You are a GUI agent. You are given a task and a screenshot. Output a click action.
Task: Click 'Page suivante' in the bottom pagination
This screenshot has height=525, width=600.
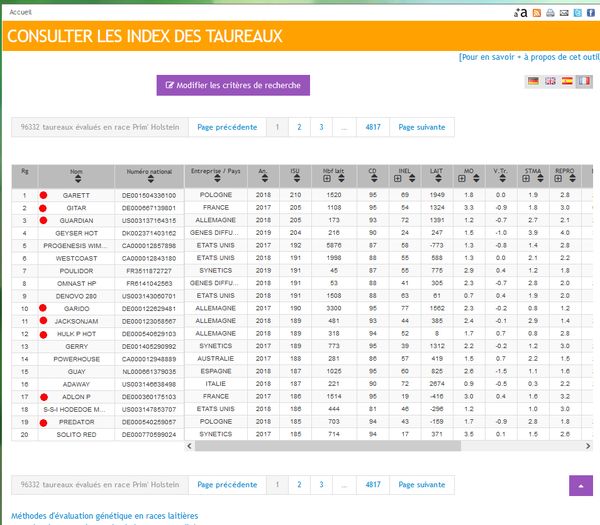pos(422,484)
